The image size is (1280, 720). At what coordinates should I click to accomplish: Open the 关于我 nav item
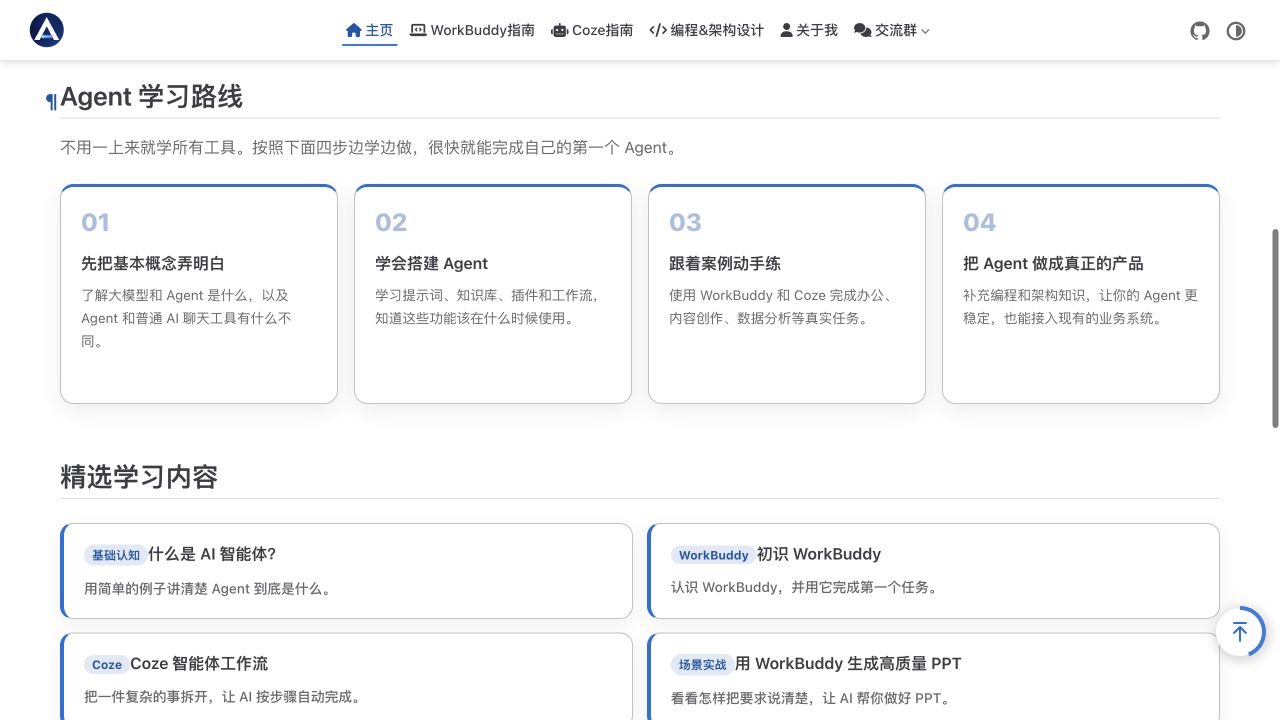[809, 31]
